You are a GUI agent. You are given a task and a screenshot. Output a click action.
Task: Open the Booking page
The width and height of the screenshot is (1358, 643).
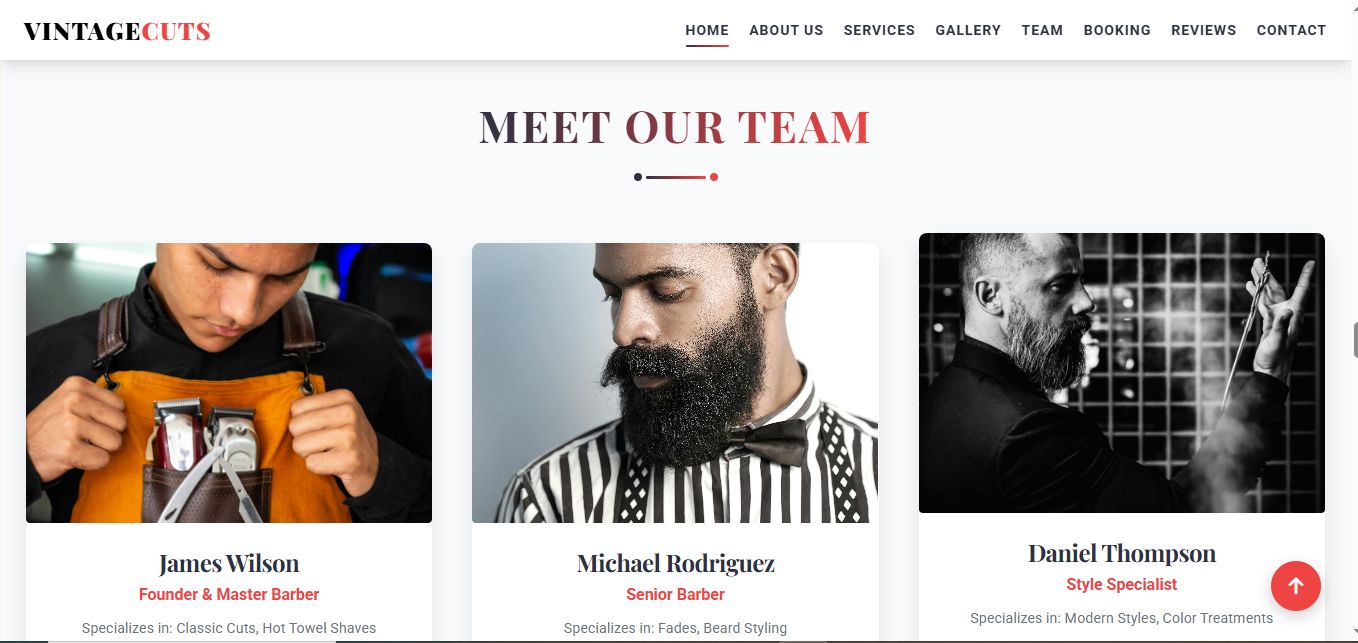pos(1117,30)
